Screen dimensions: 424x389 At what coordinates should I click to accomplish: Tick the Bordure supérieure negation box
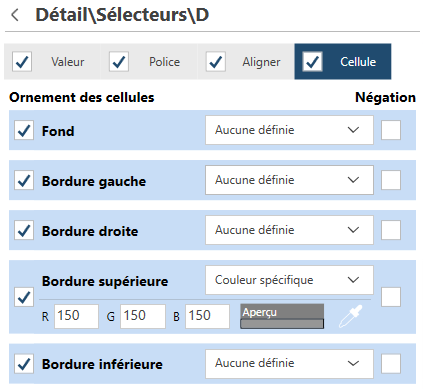click(391, 297)
